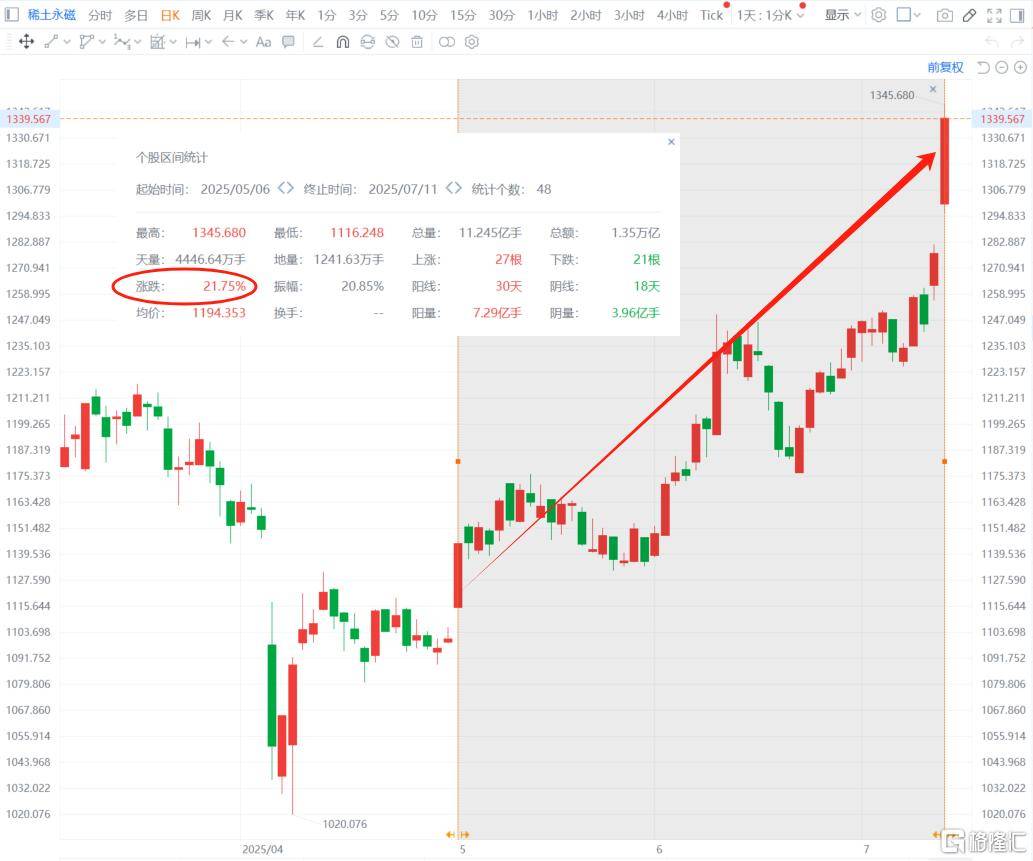Click the trash icon to delete drawings
1033x861 pixels.
[417, 42]
